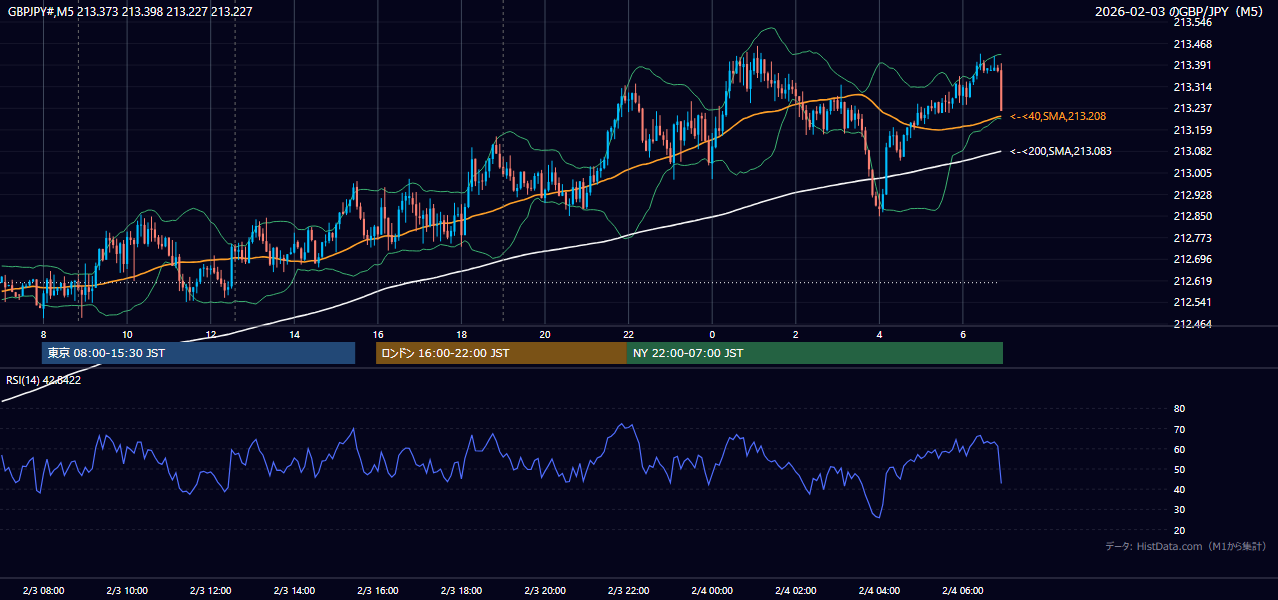Click the '2026-02-03 のGBPJPY (M5)' chart title
Viewport: 1278px width, 600px height.
1181,11
